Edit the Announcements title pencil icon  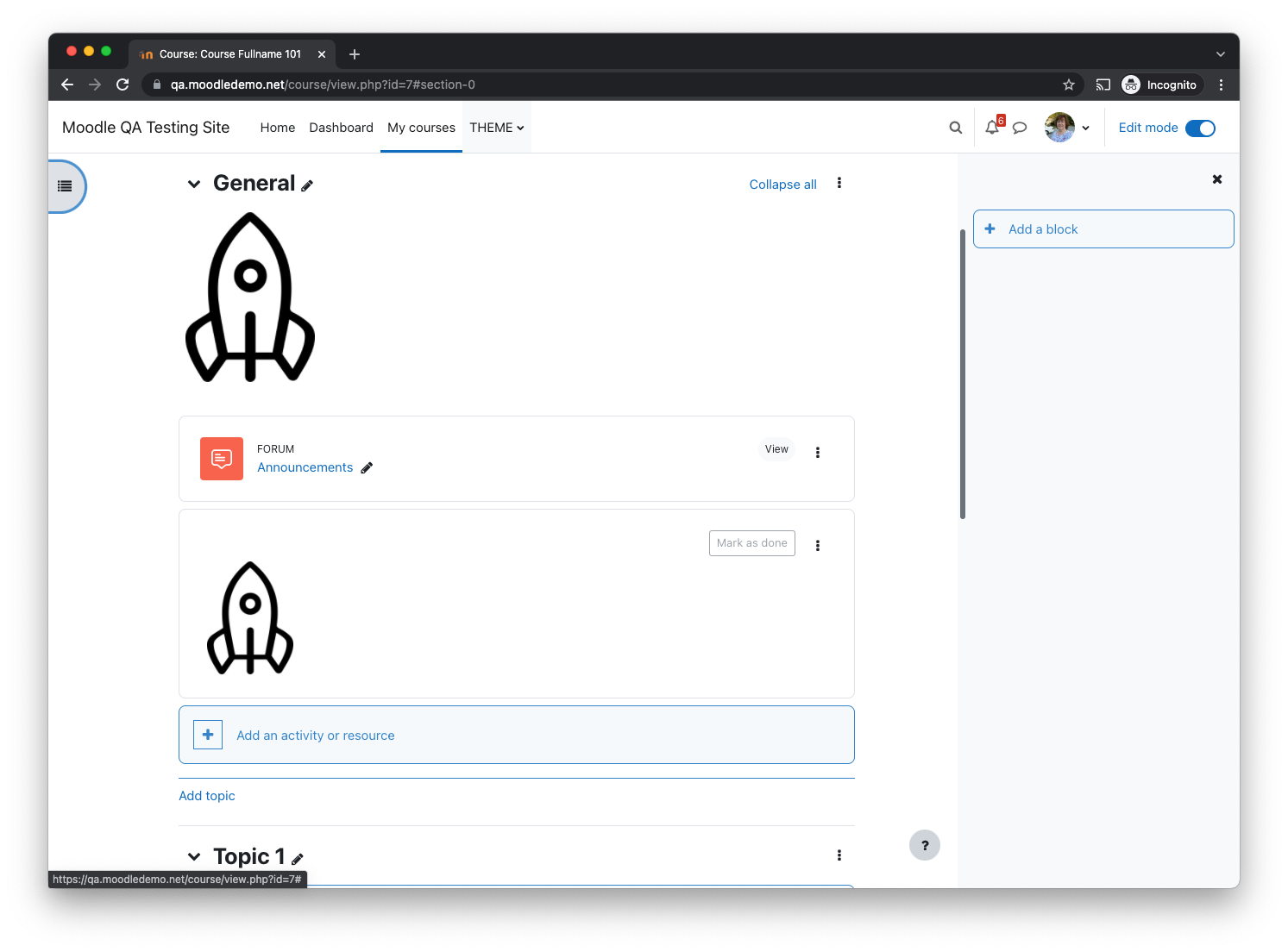367,467
